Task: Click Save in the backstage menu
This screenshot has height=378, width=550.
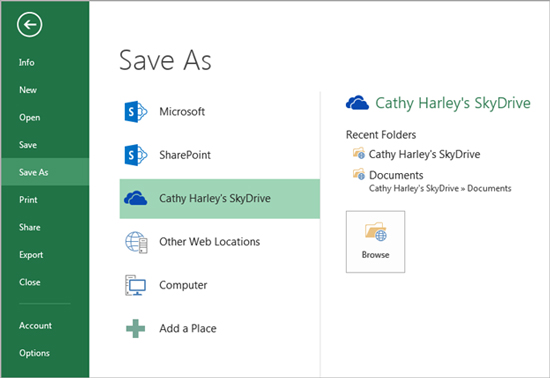Action: [x=28, y=145]
